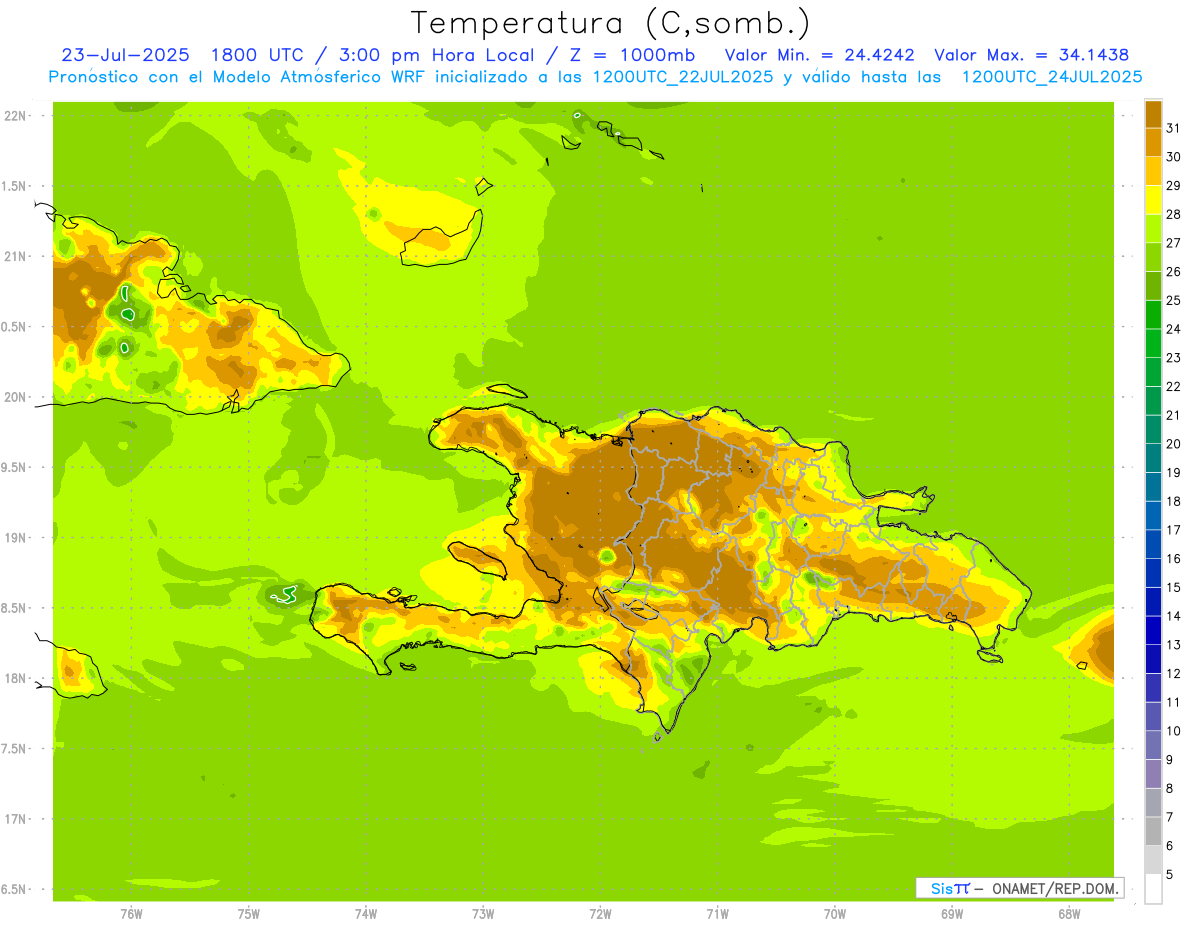The image size is (1200, 927).
Task: Click the colorbar label '20'
Action: coord(1173,444)
